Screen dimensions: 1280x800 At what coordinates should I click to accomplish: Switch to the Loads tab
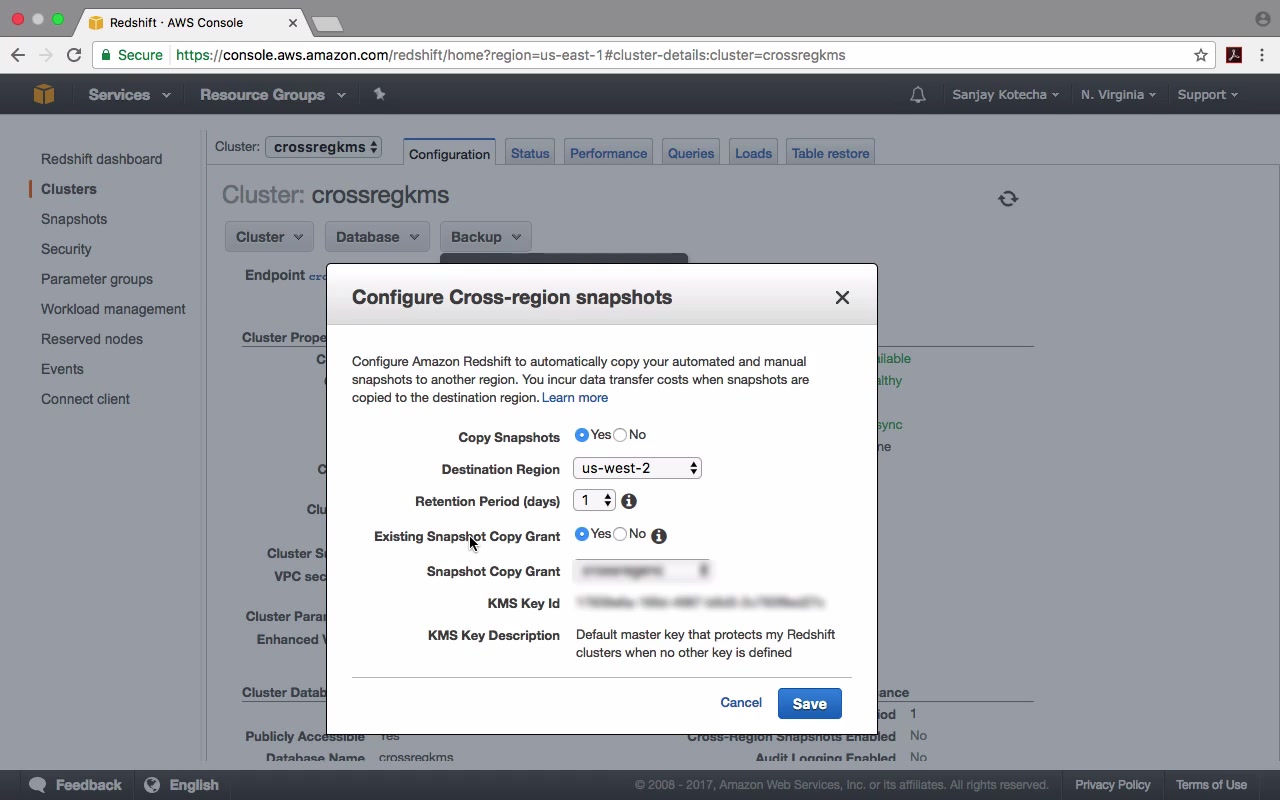coord(753,153)
